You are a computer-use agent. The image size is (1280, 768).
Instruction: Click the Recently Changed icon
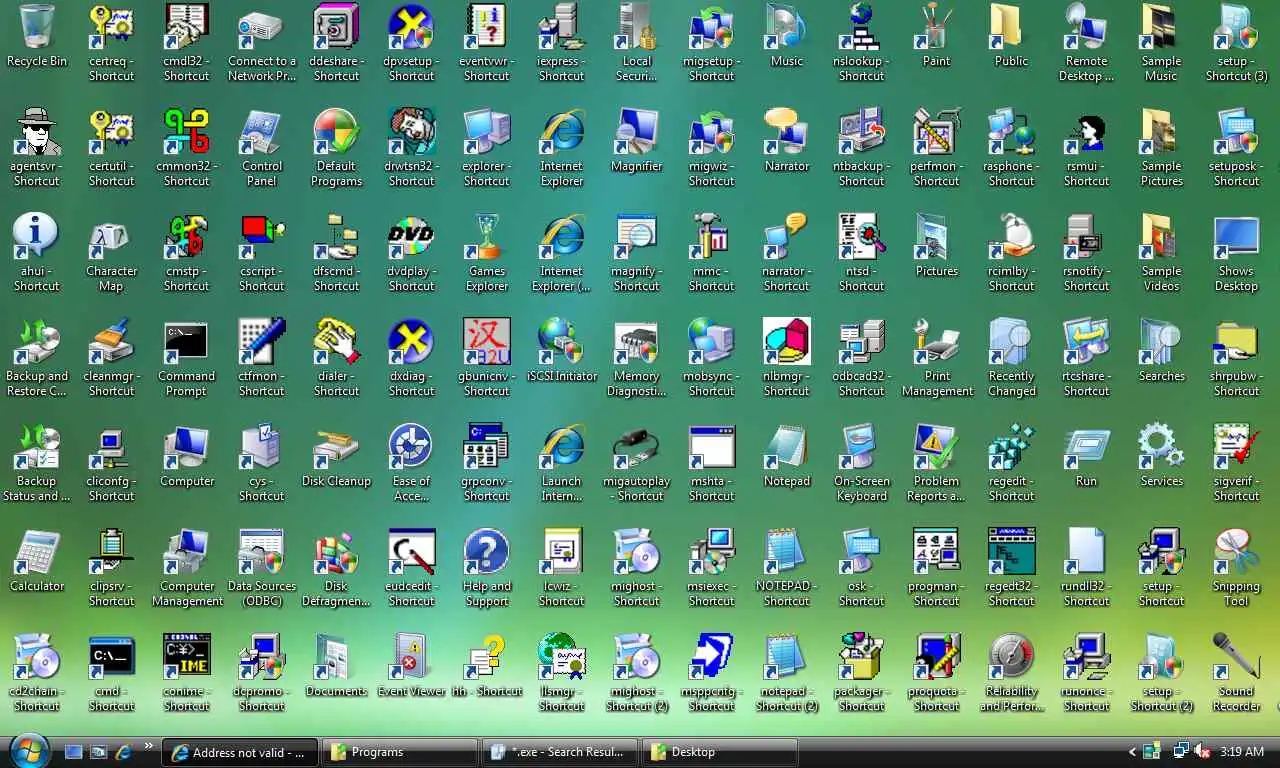tap(1012, 342)
